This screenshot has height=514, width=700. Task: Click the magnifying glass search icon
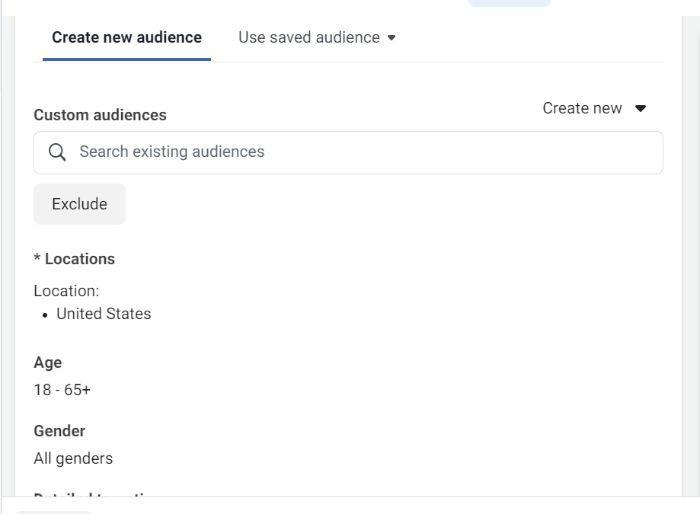57,152
